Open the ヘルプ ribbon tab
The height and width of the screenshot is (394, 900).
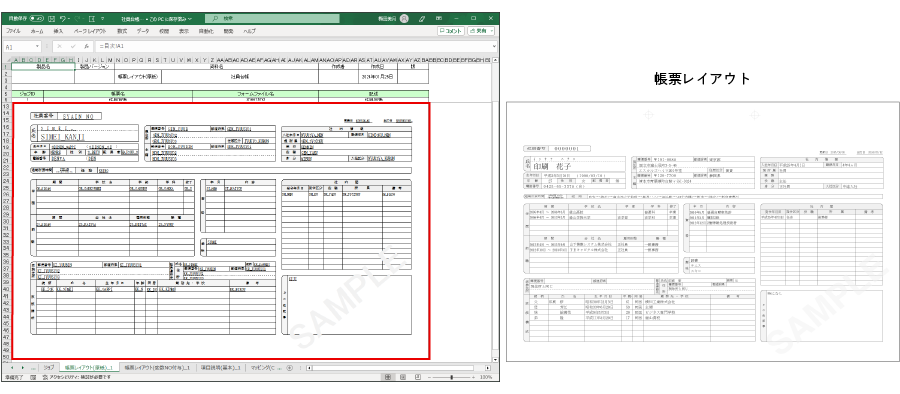pos(249,31)
